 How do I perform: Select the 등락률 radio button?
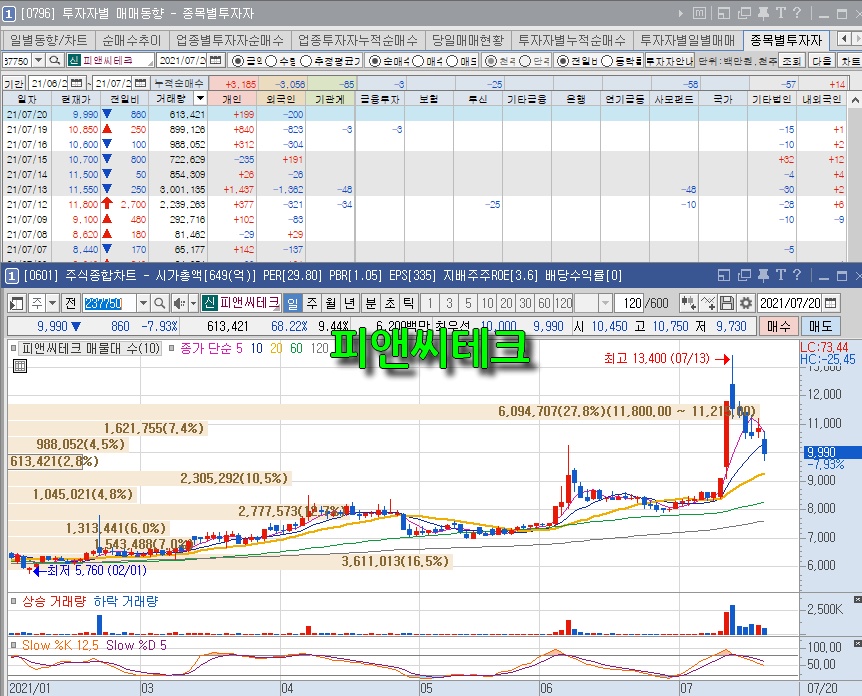606,61
